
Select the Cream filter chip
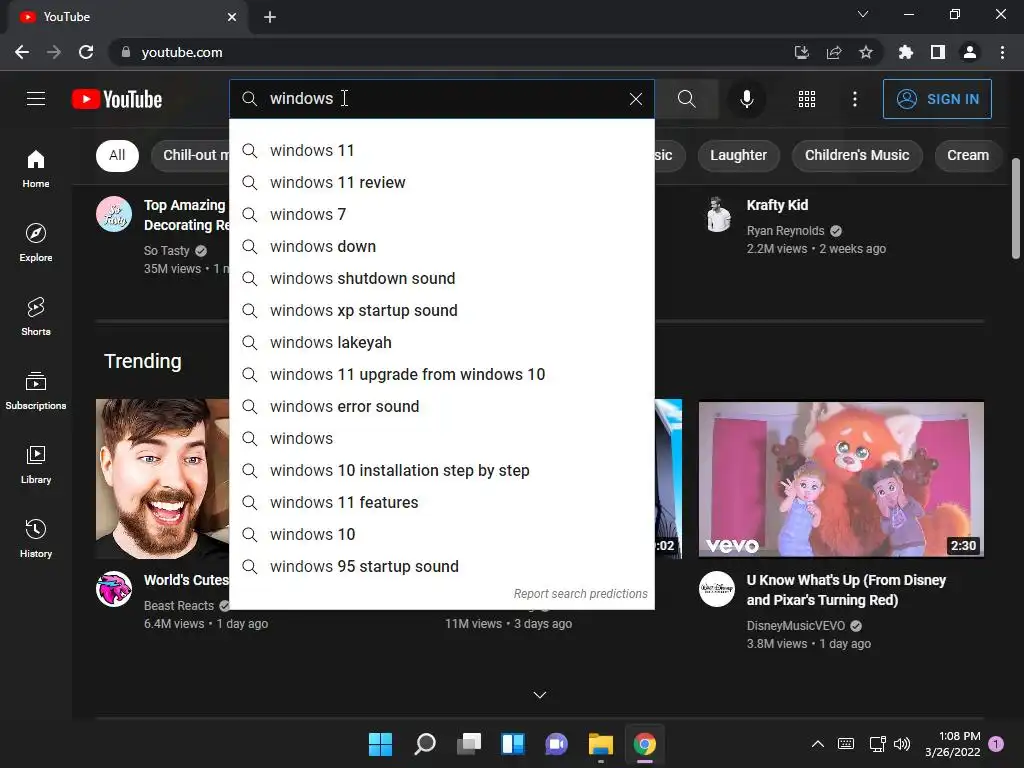pyautogui.click(x=968, y=155)
